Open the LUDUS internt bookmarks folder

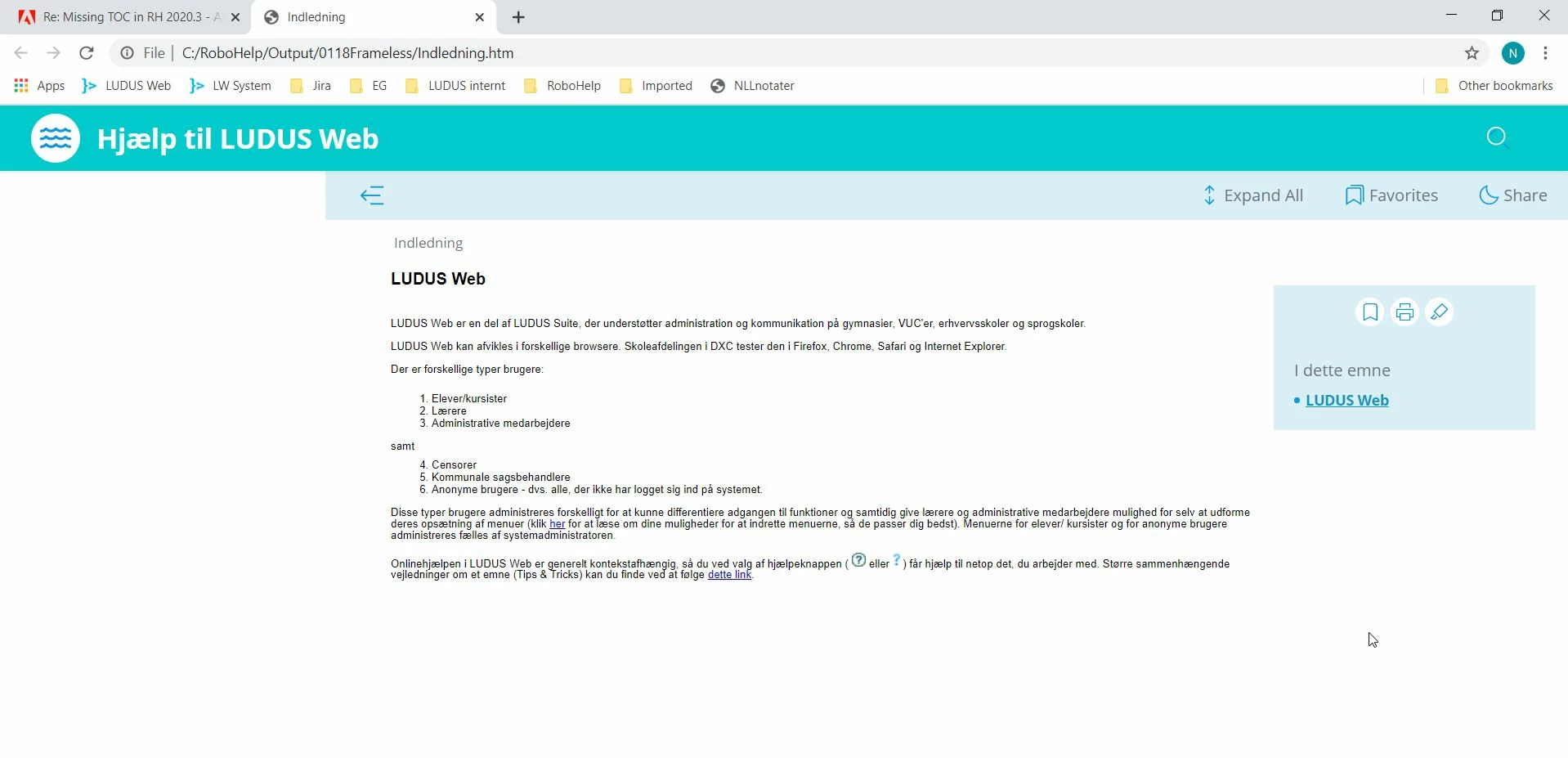click(x=455, y=86)
